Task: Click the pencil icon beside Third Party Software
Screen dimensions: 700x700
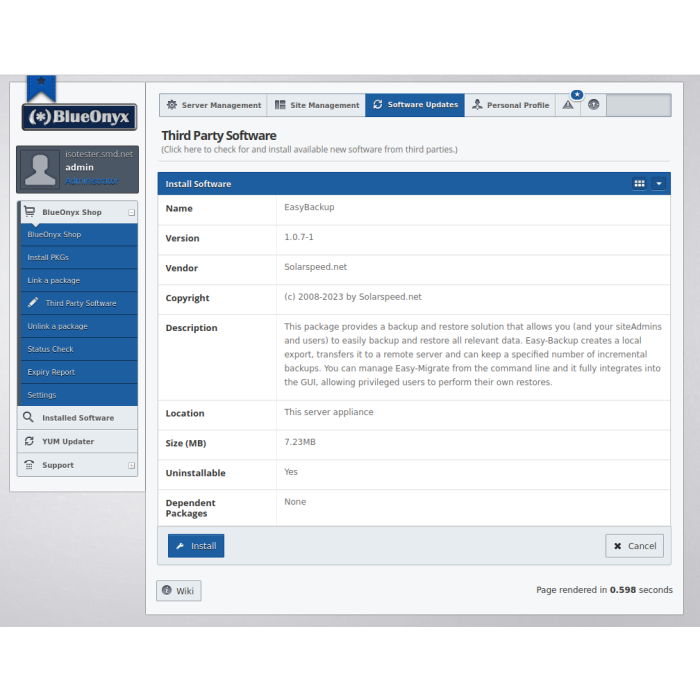Action: click(33, 303)
